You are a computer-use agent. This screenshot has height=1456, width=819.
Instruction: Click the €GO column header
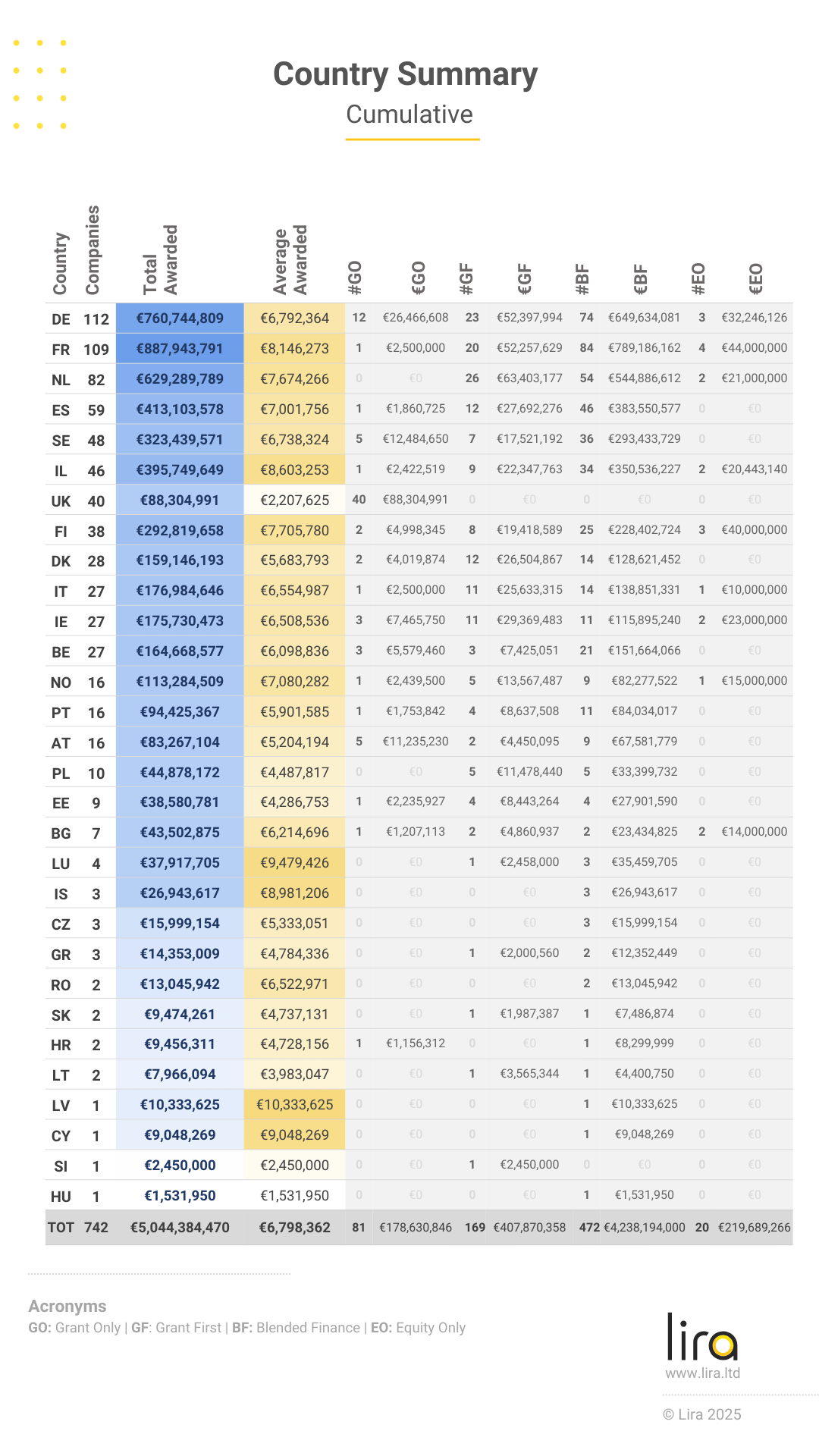419,278
